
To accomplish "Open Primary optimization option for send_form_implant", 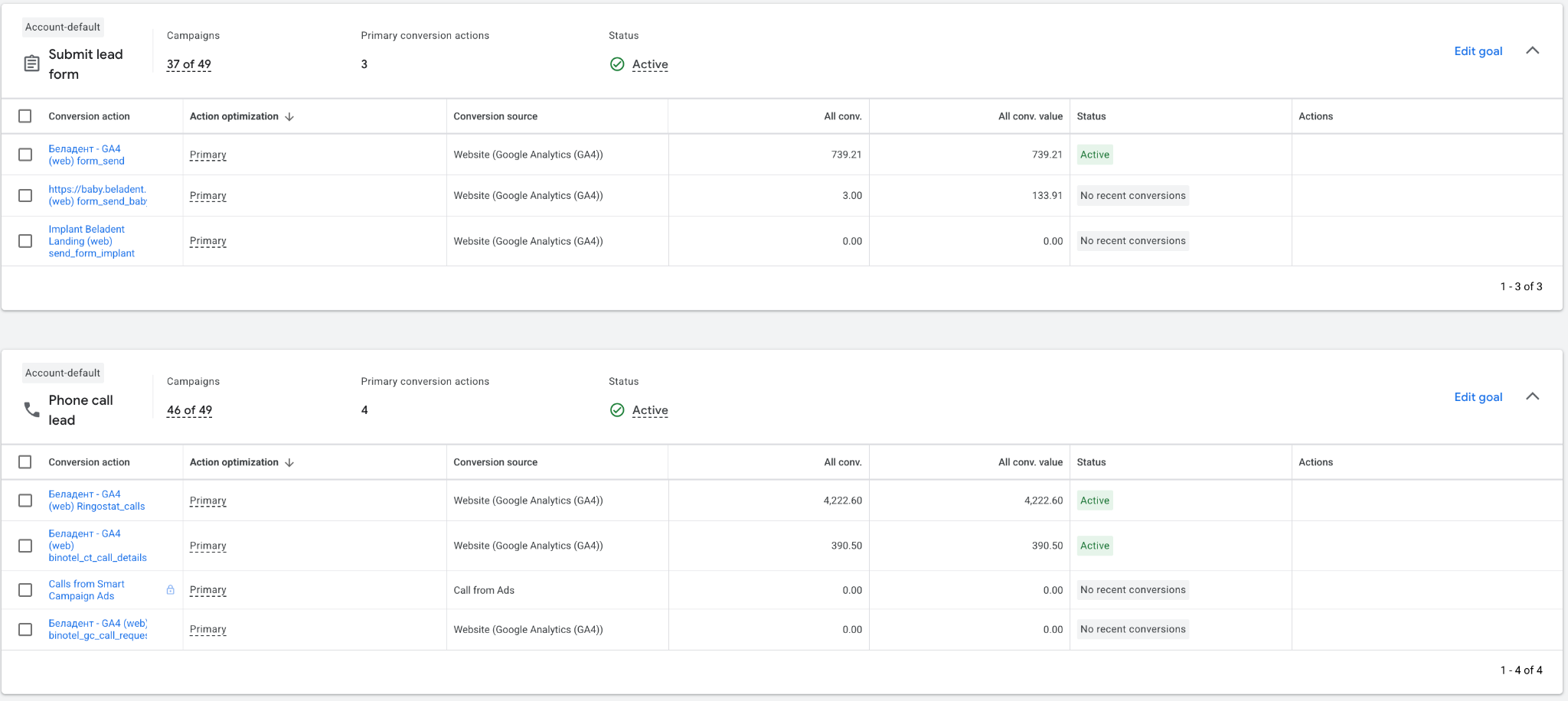I will click(x=208, y=241).
